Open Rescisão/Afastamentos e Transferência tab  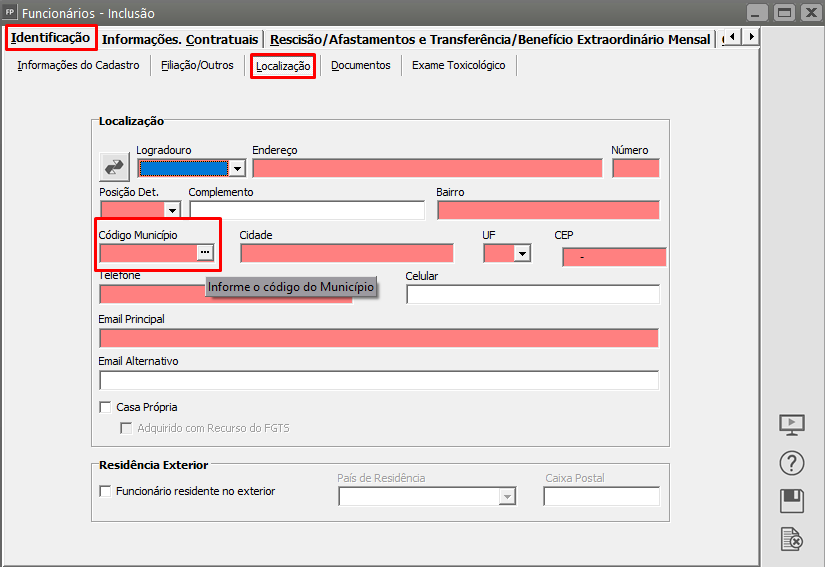pyautogui.click(x=490, y=39)
